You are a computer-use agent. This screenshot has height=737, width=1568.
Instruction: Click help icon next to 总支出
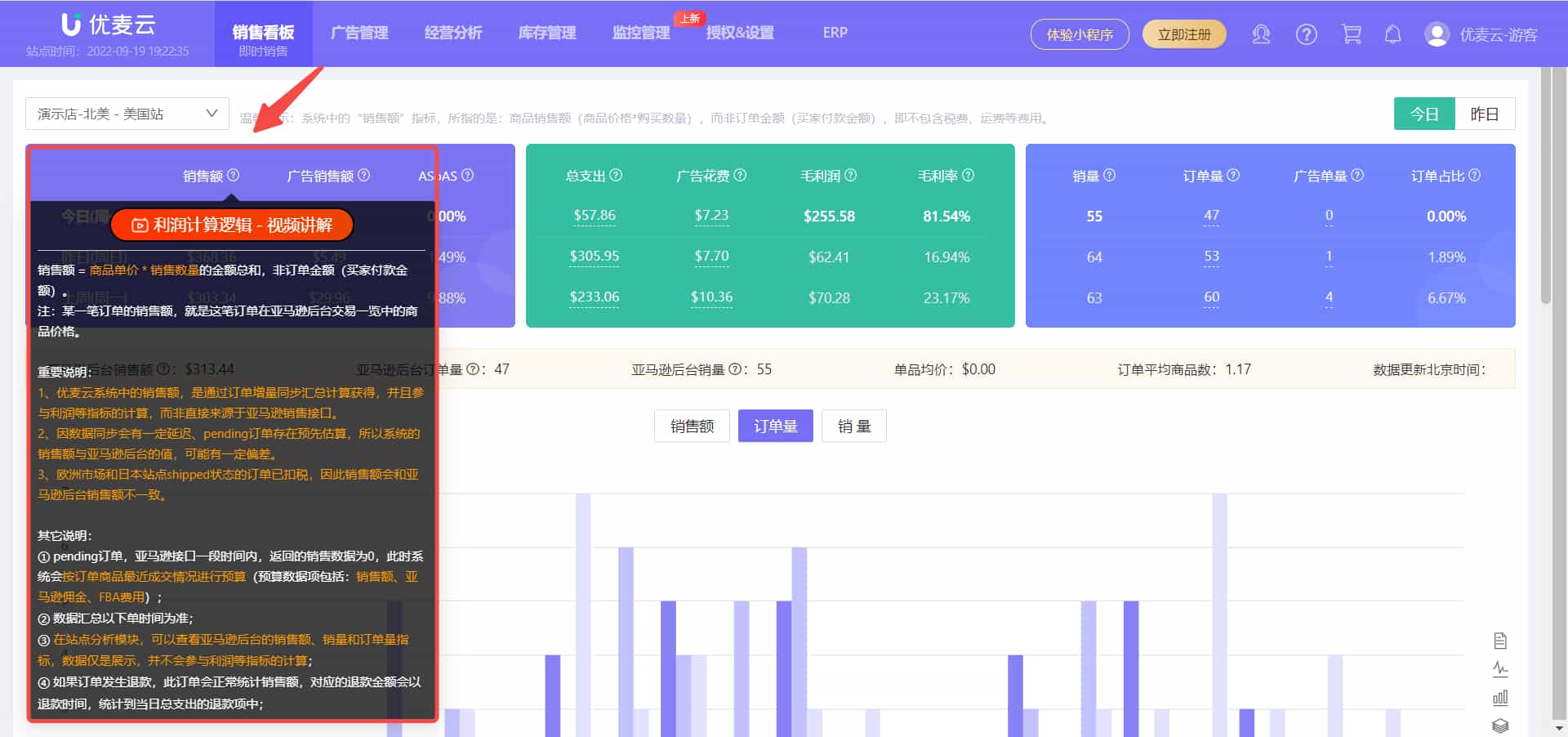[x=617, y=176]
